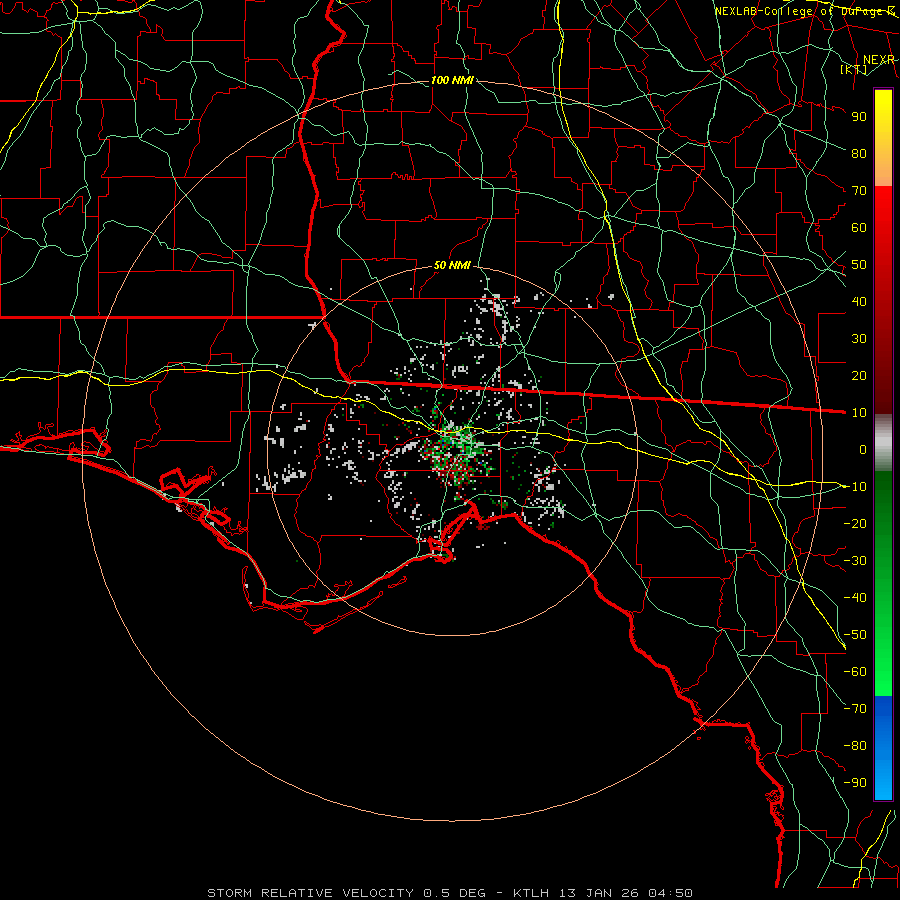
Task: Click the -40 value on the velocity scale
Action: 855,598
